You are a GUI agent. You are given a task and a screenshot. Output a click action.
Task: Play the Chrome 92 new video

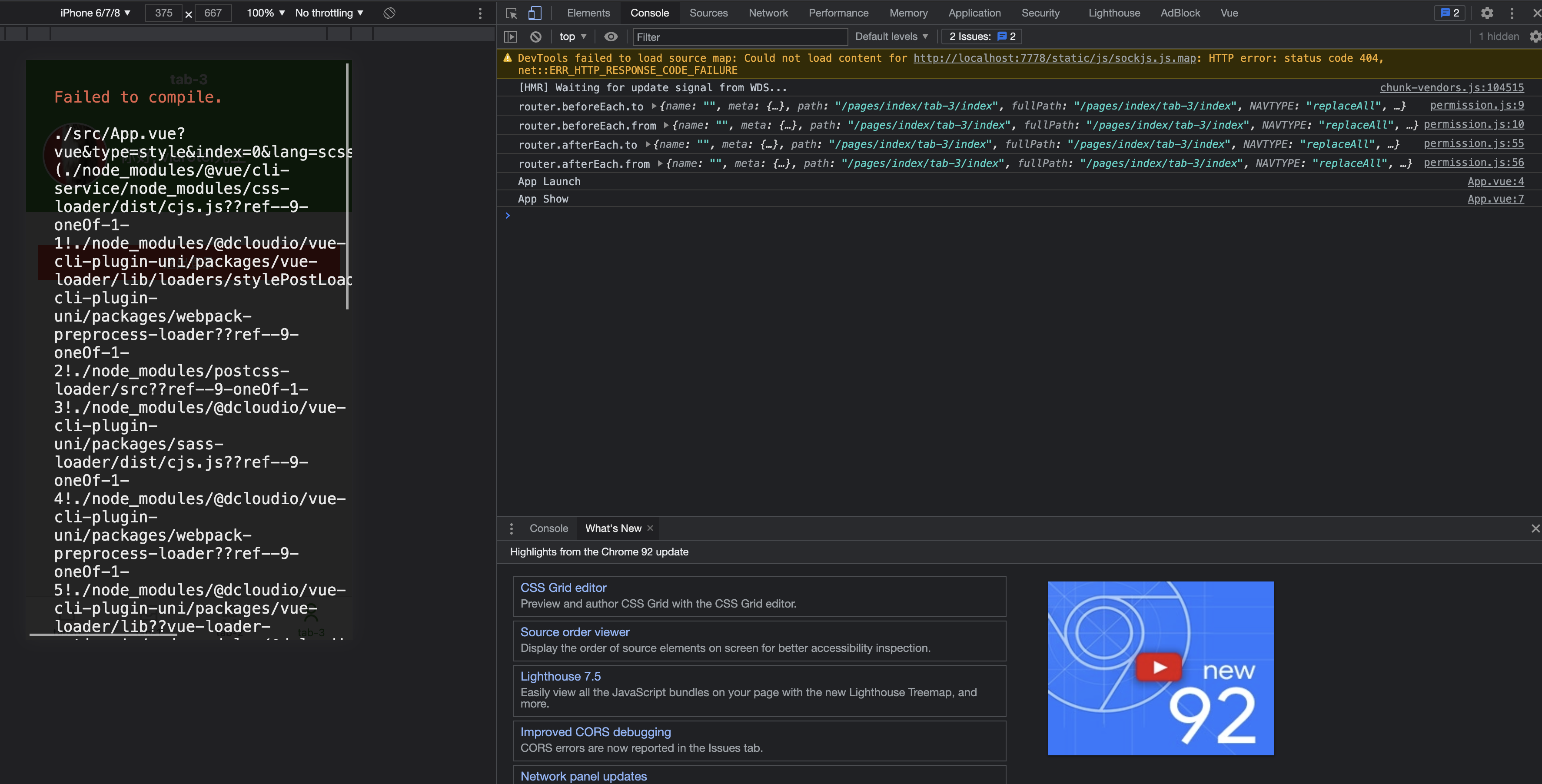1160,667
